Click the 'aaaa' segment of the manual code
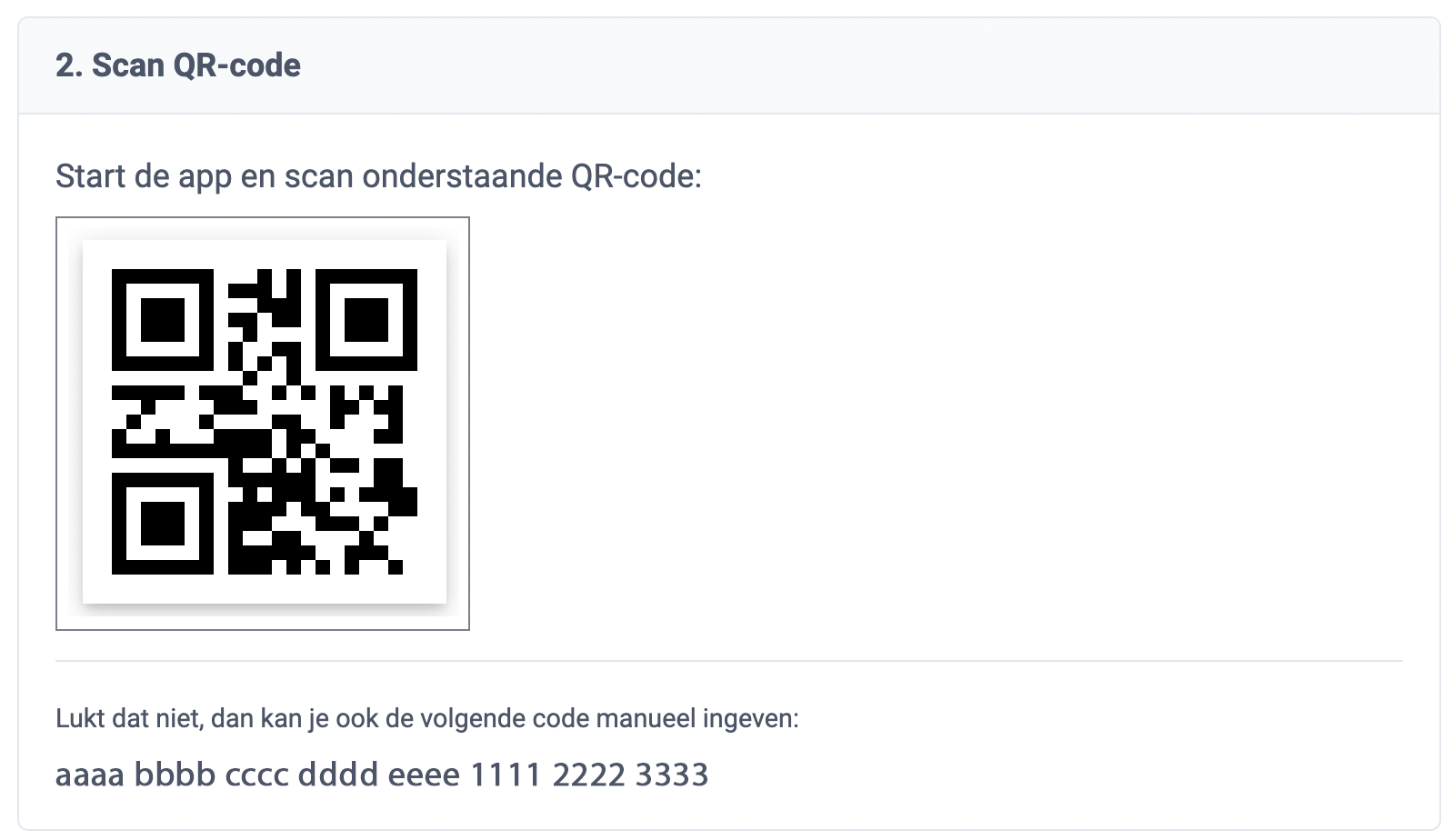 (x=90, y=775)
